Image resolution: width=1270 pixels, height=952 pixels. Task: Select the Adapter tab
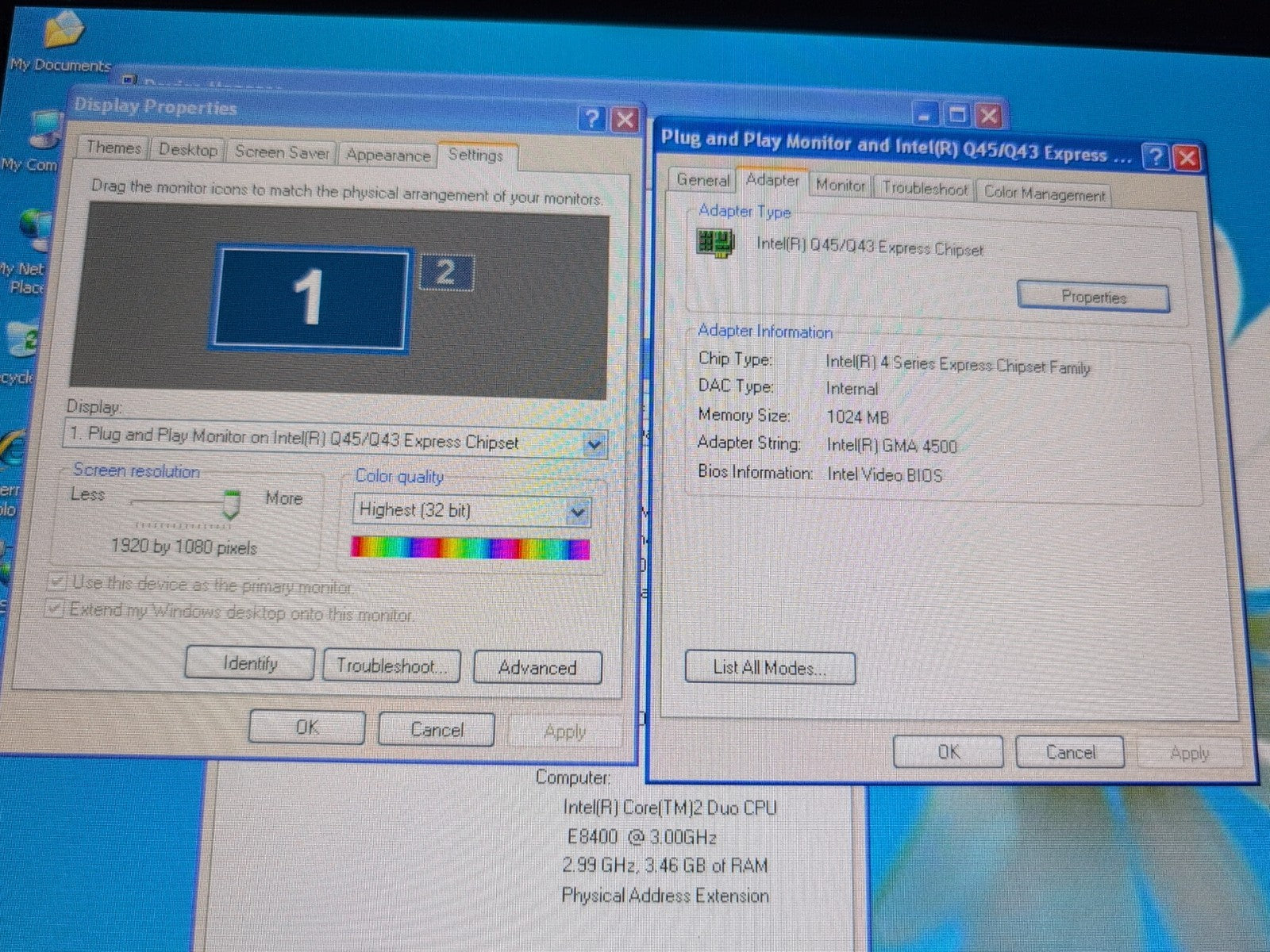point(772,180)
